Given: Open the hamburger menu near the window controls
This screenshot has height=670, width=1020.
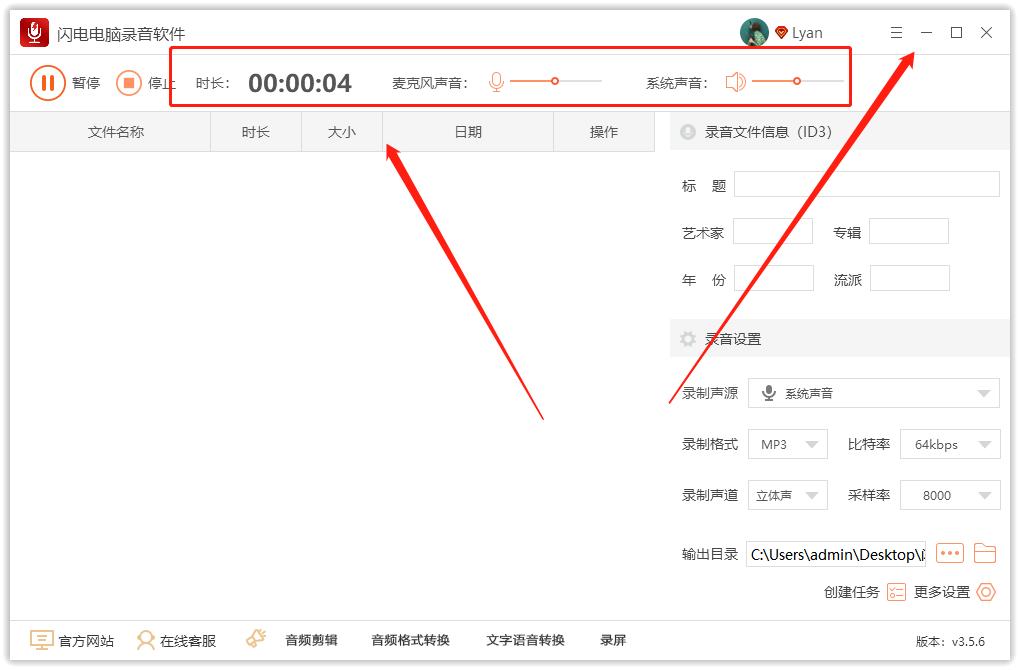Looking at the screenshot, I should [896, 32].
